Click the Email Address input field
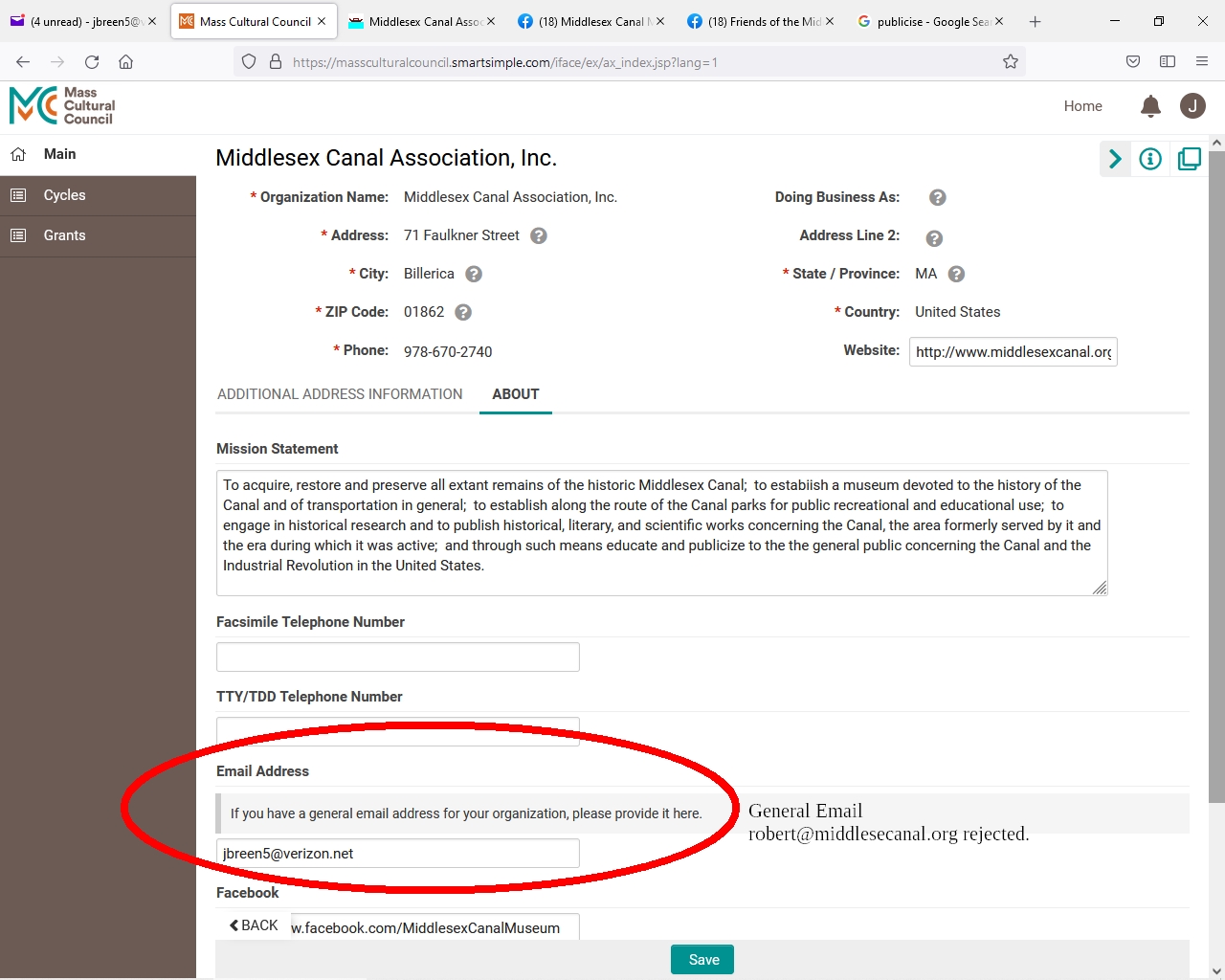Viewport: 1225px width, 980px height. point(398,854)
